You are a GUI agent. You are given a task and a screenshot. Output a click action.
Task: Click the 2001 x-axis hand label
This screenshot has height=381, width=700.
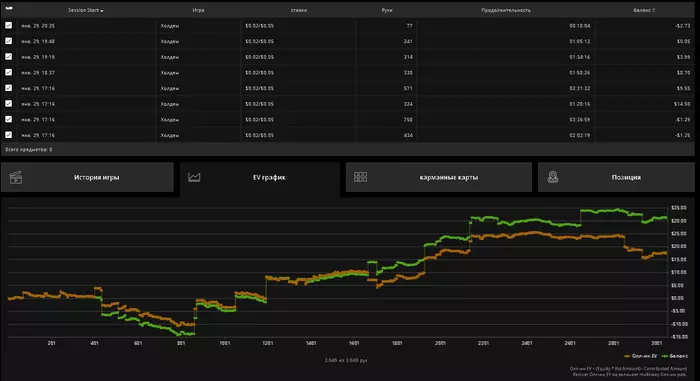440,343
